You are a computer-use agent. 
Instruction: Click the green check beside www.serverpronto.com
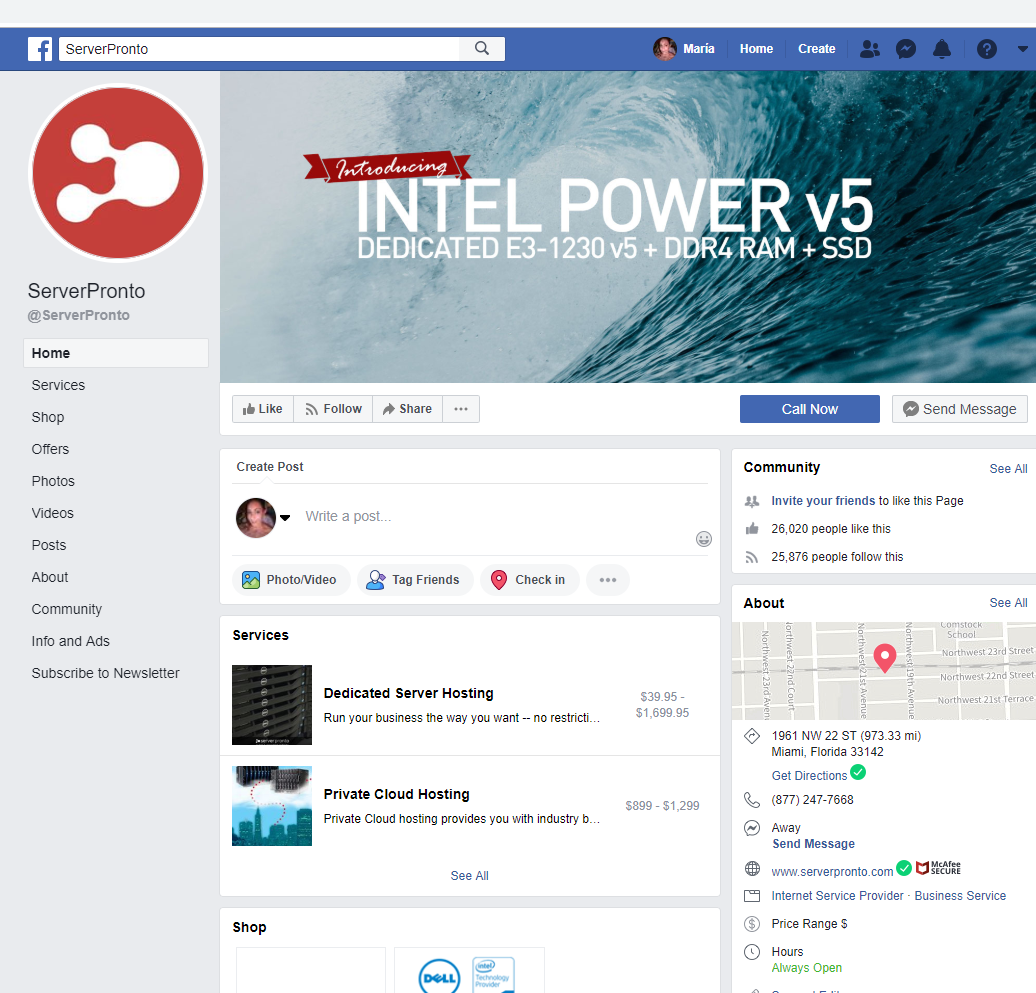pos(904,867)
